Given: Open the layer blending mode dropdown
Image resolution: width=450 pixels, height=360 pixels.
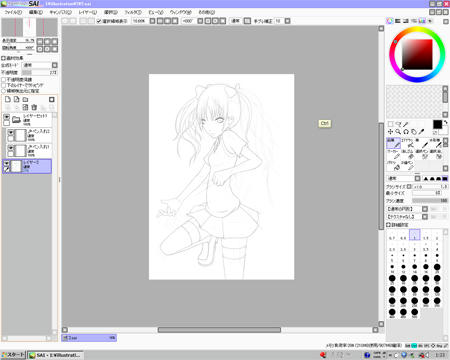Looking at the screenshot, I should 55,65.
